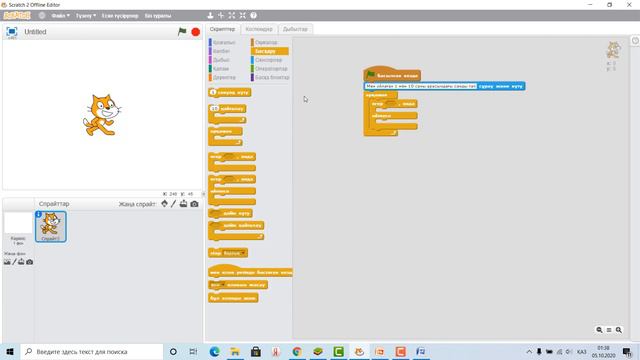
Task: Select the Sprite1 cat thumbnail
Action: click(x=51, y=227)
